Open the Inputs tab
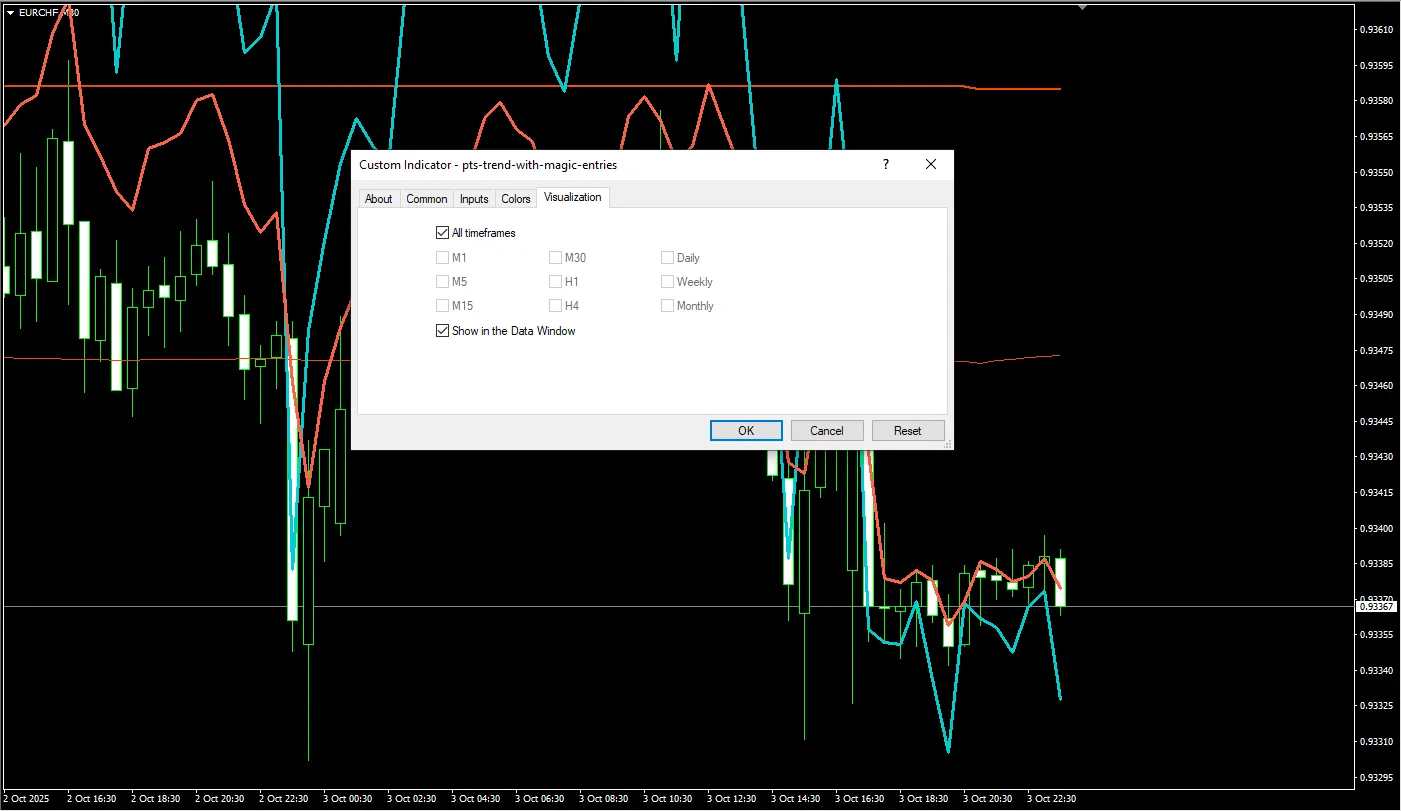 474,199
